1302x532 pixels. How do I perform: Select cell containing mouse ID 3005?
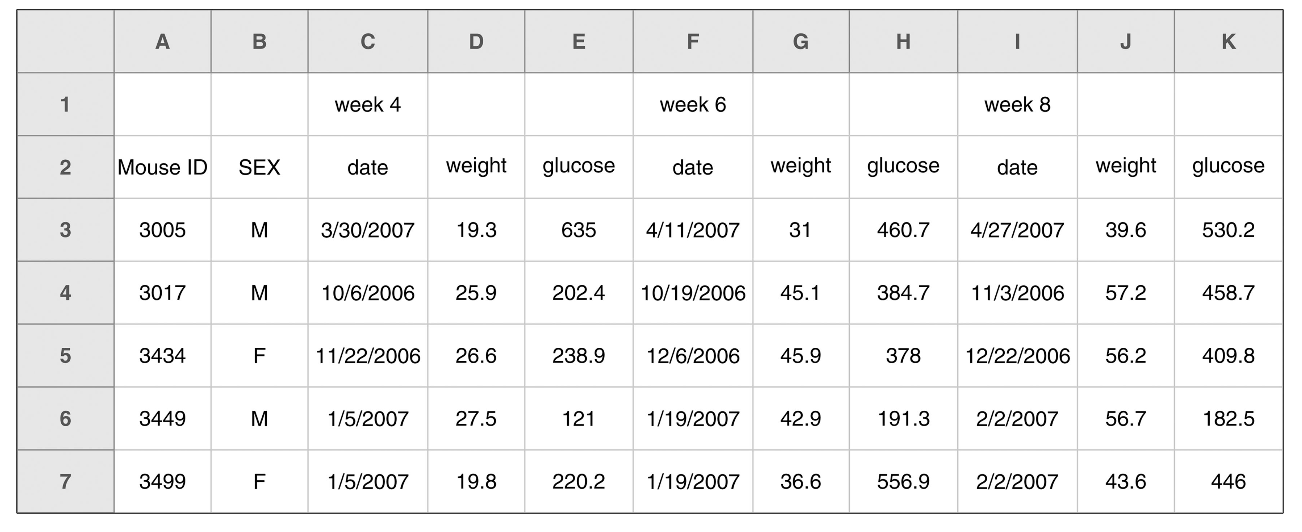click(x=162, y=230)
